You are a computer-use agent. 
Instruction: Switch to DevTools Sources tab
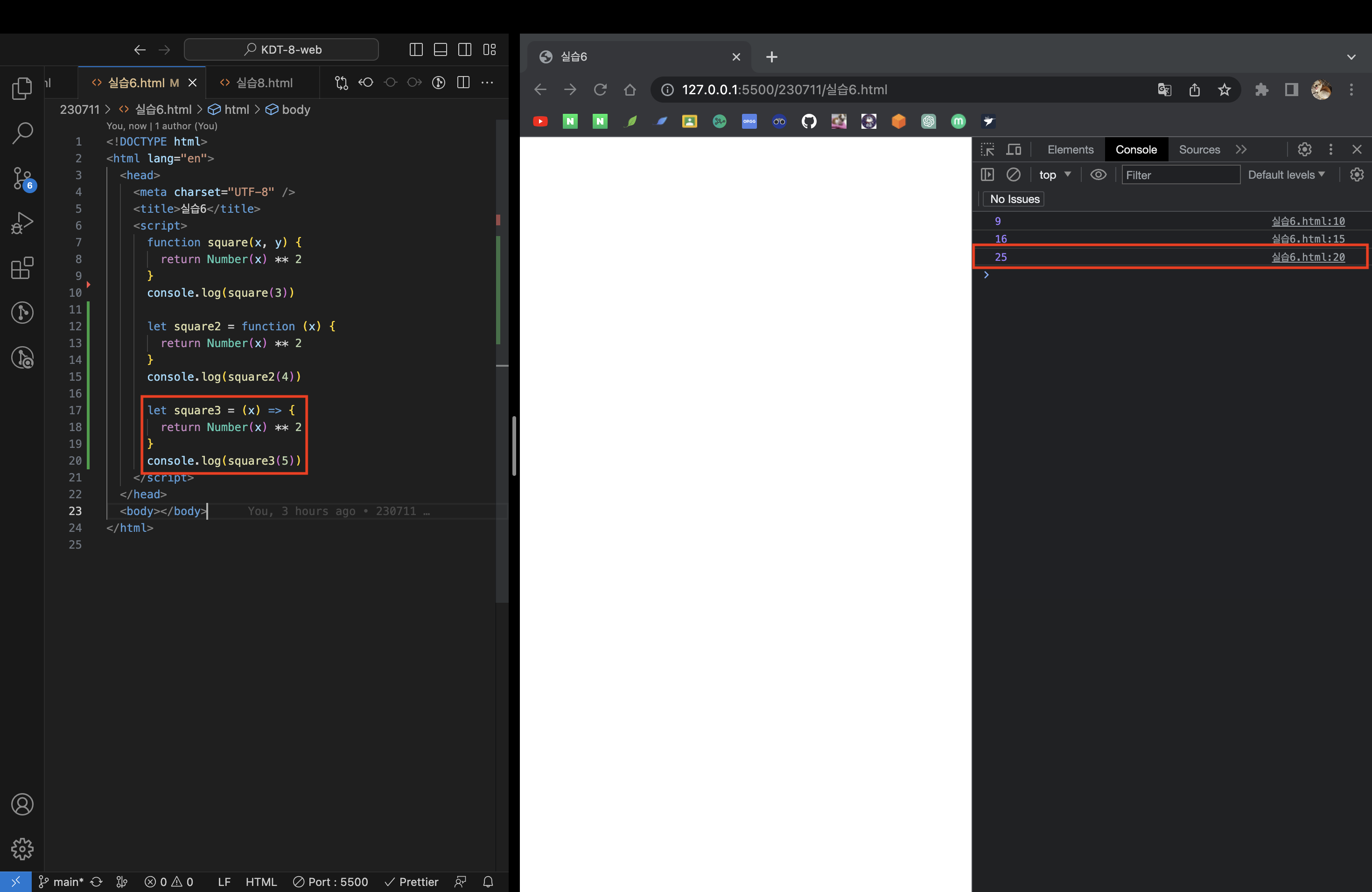point(1199,149)
